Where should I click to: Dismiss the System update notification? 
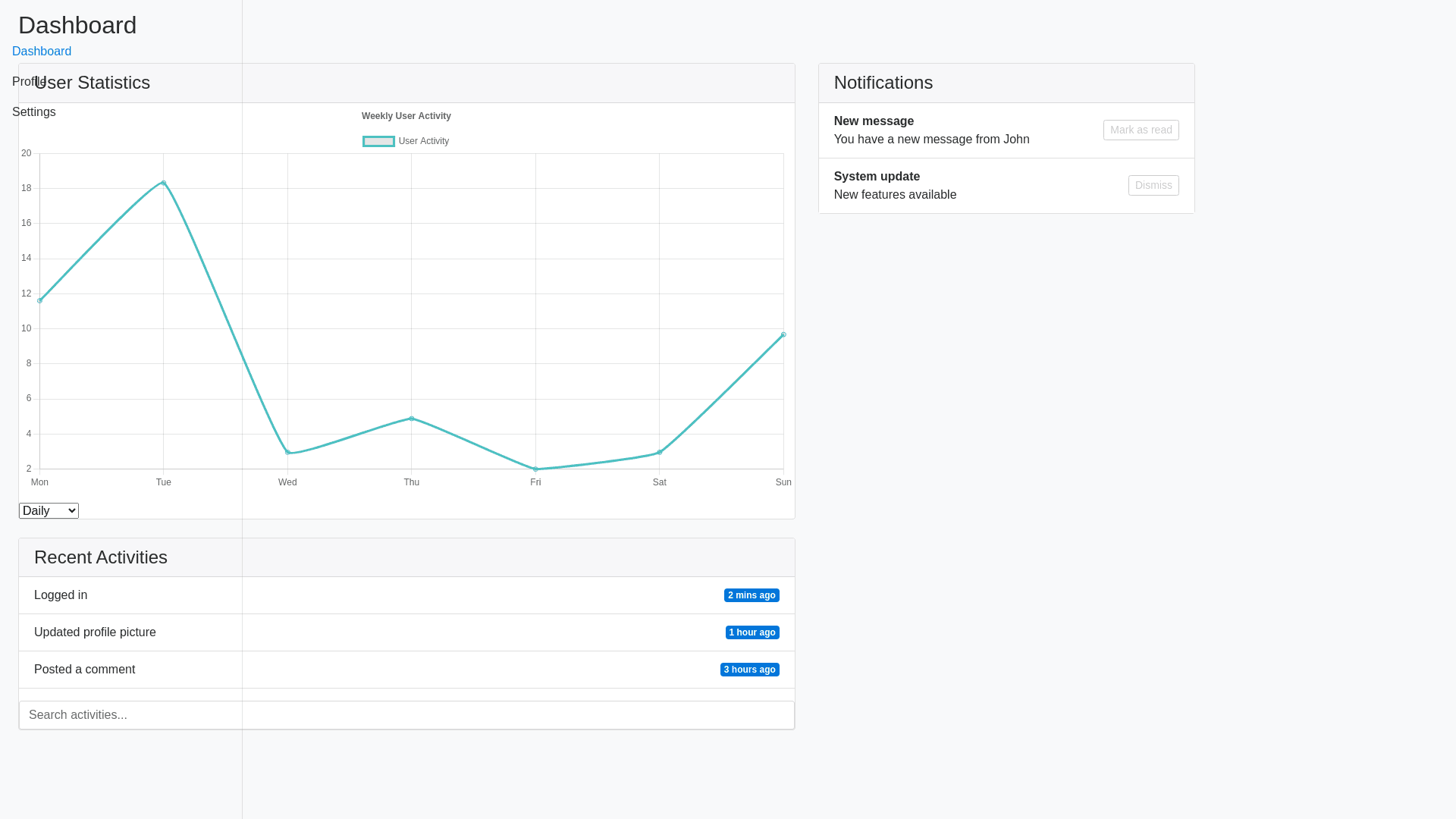pos(1153,185)
